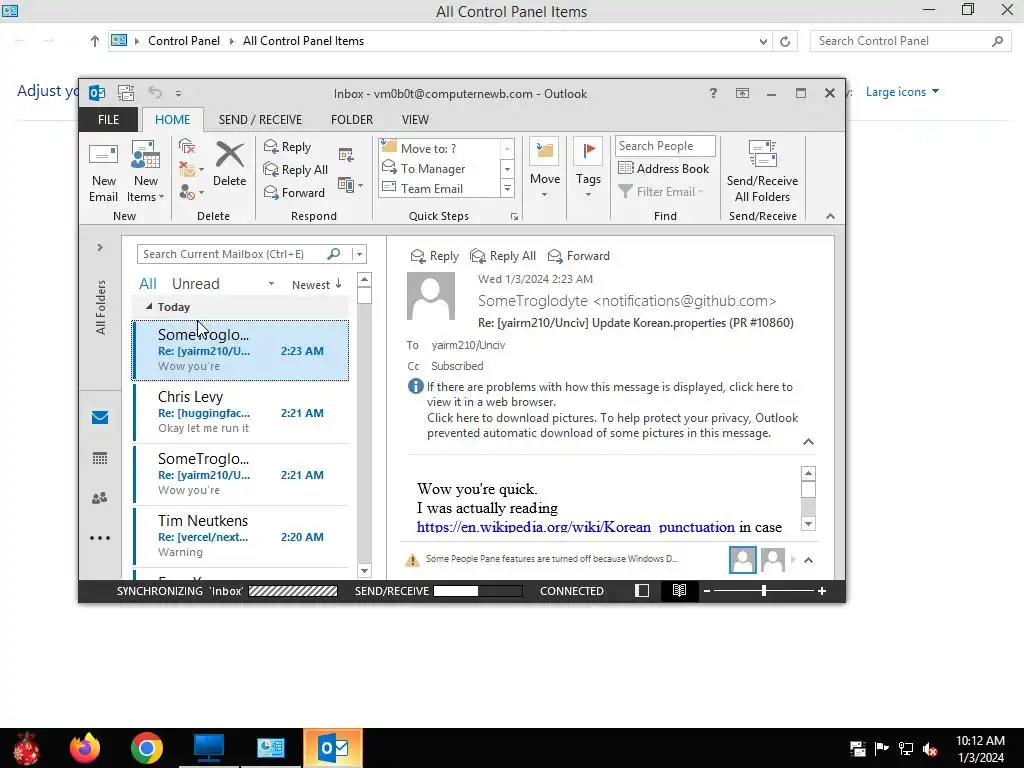
Task: Open Large icons view menu in Control Panel
Action: click(902, 92)
